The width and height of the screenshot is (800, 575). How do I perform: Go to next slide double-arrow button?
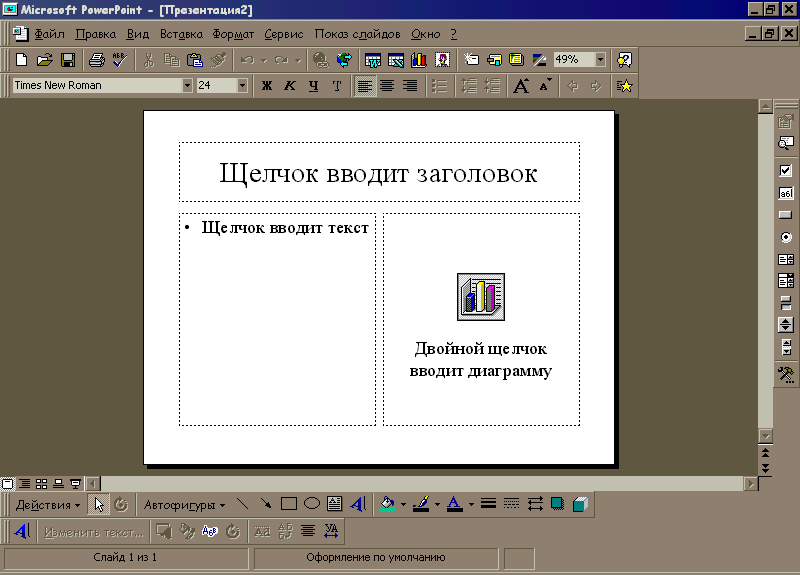(765, 468)
